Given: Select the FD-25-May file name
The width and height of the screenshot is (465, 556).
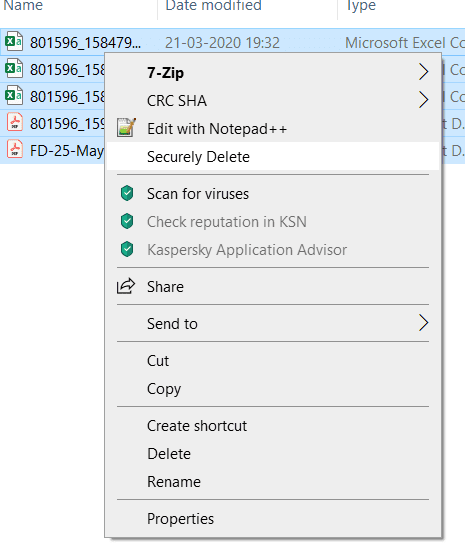Looking at the screenshot, I should (x=67, y=151).
